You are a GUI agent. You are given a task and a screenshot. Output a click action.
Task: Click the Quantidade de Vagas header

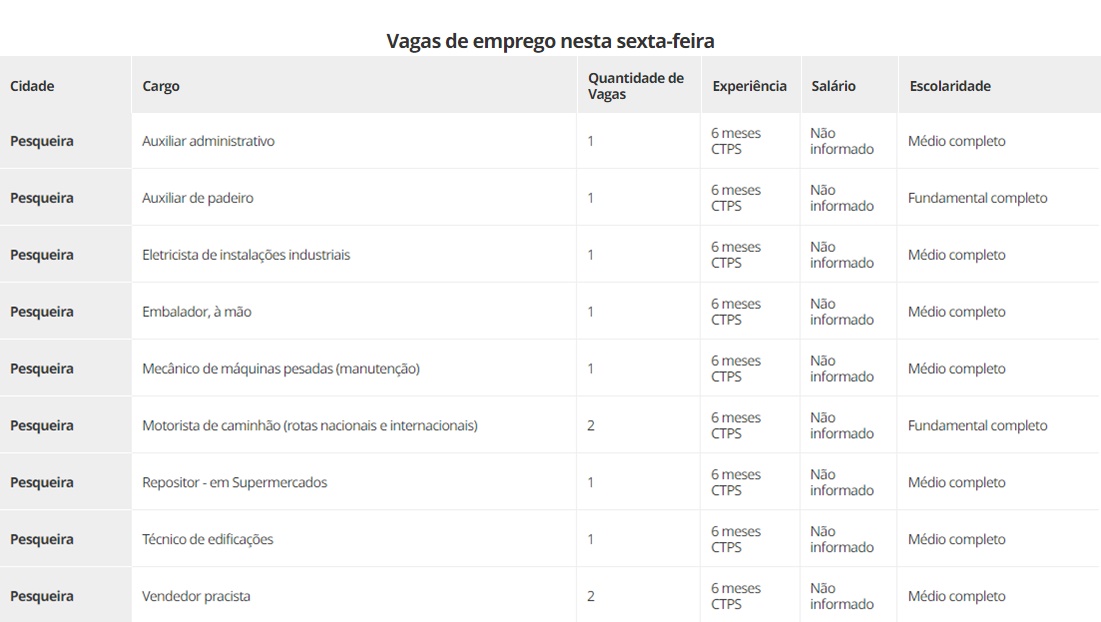pyautogui.click(x=635, y=86)
